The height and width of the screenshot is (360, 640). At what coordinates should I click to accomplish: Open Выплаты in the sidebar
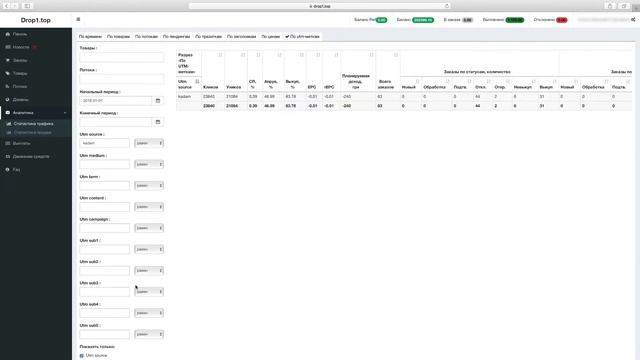pyautogui.click(x=21, y=144)
